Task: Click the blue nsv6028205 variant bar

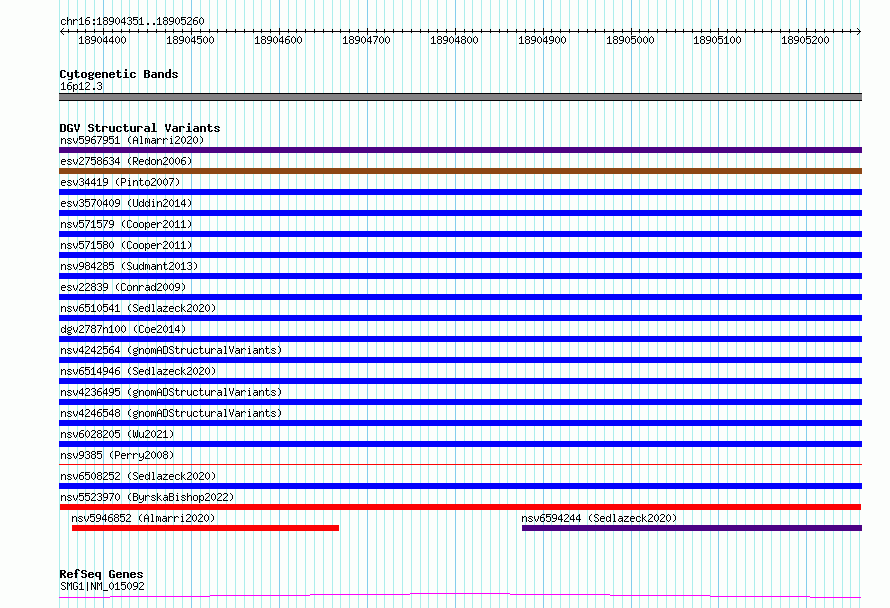Action: pyautogui.click(x=460, y=444)
